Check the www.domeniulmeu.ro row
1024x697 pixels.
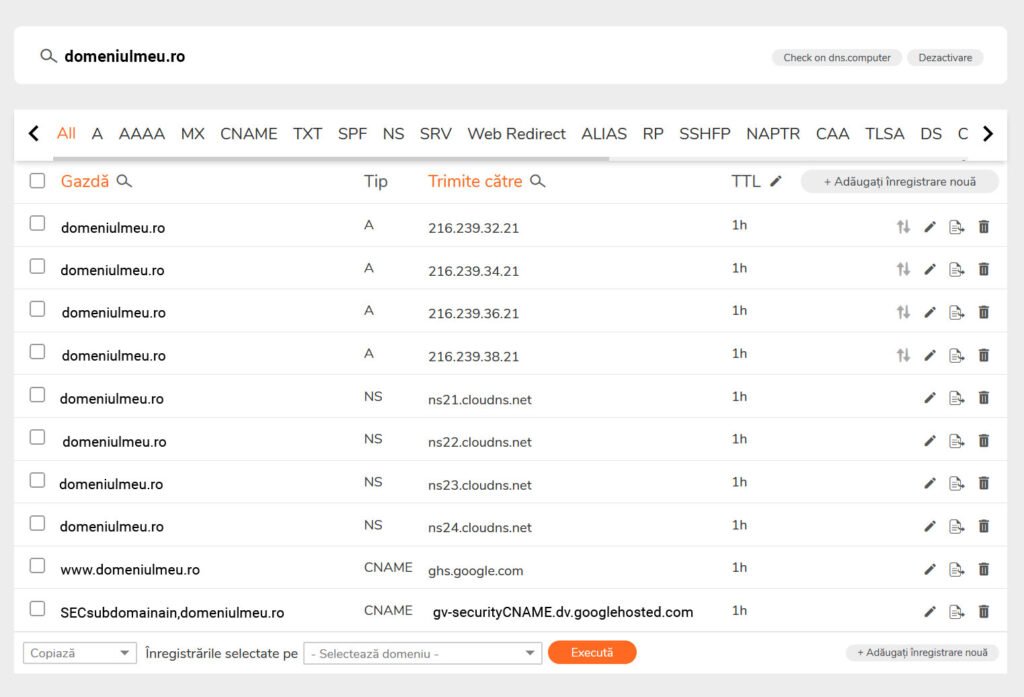(37, 563)
